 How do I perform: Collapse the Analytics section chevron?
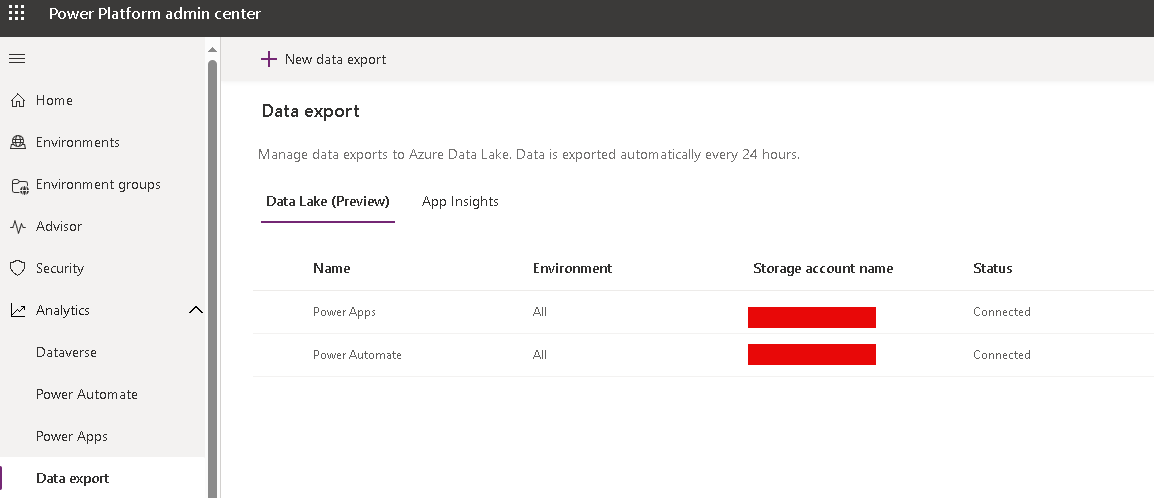click(196, 310)
